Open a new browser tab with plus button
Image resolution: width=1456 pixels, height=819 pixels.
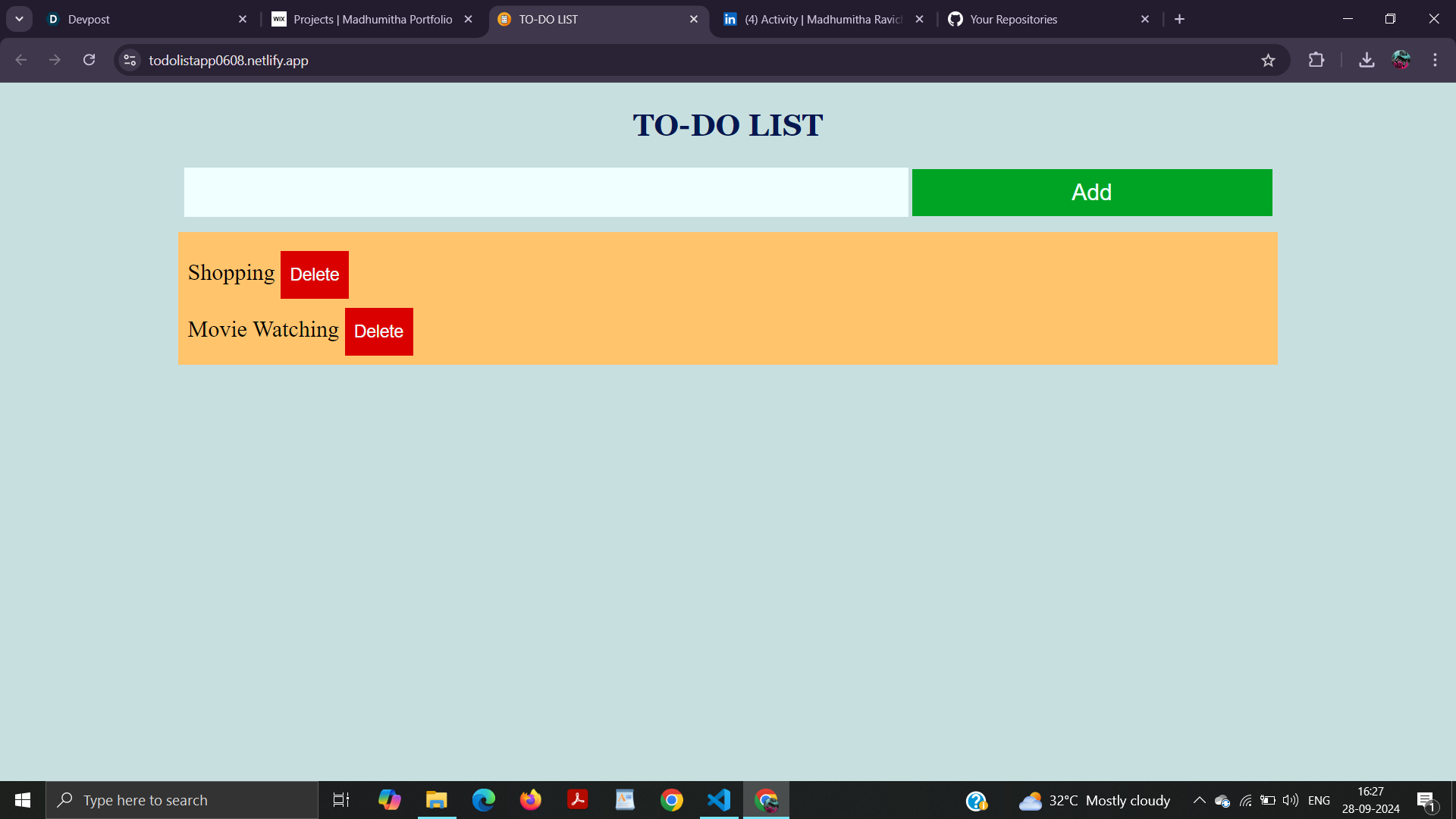1178,19
